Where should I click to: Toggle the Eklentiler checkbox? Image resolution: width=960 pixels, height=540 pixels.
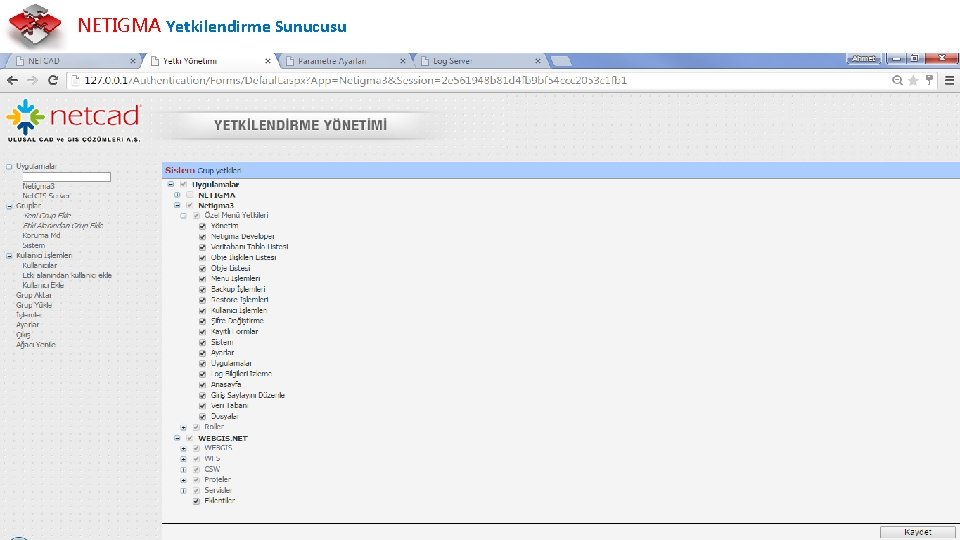197,501
